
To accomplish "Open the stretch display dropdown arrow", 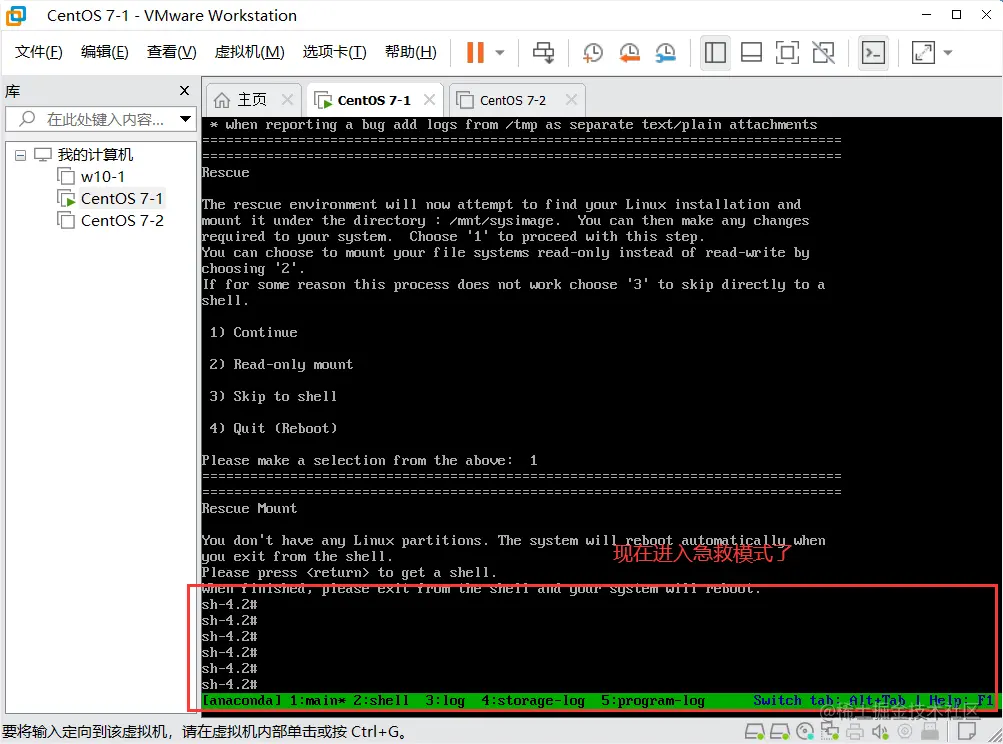I will pyautogui.click(x=948, y=52).
